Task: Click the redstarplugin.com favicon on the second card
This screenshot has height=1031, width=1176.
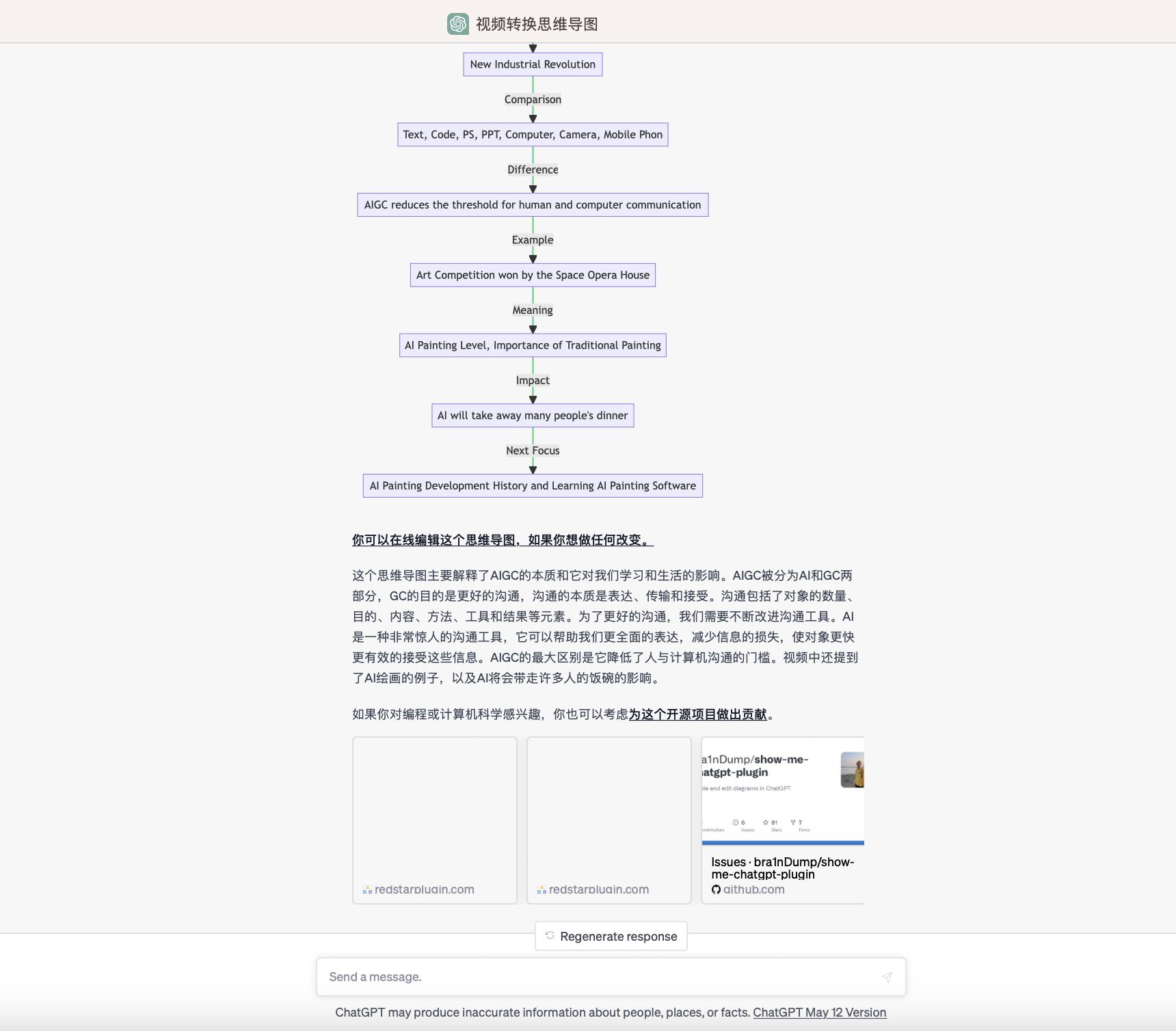Action: pyautogui.click(x=542, y=889)
